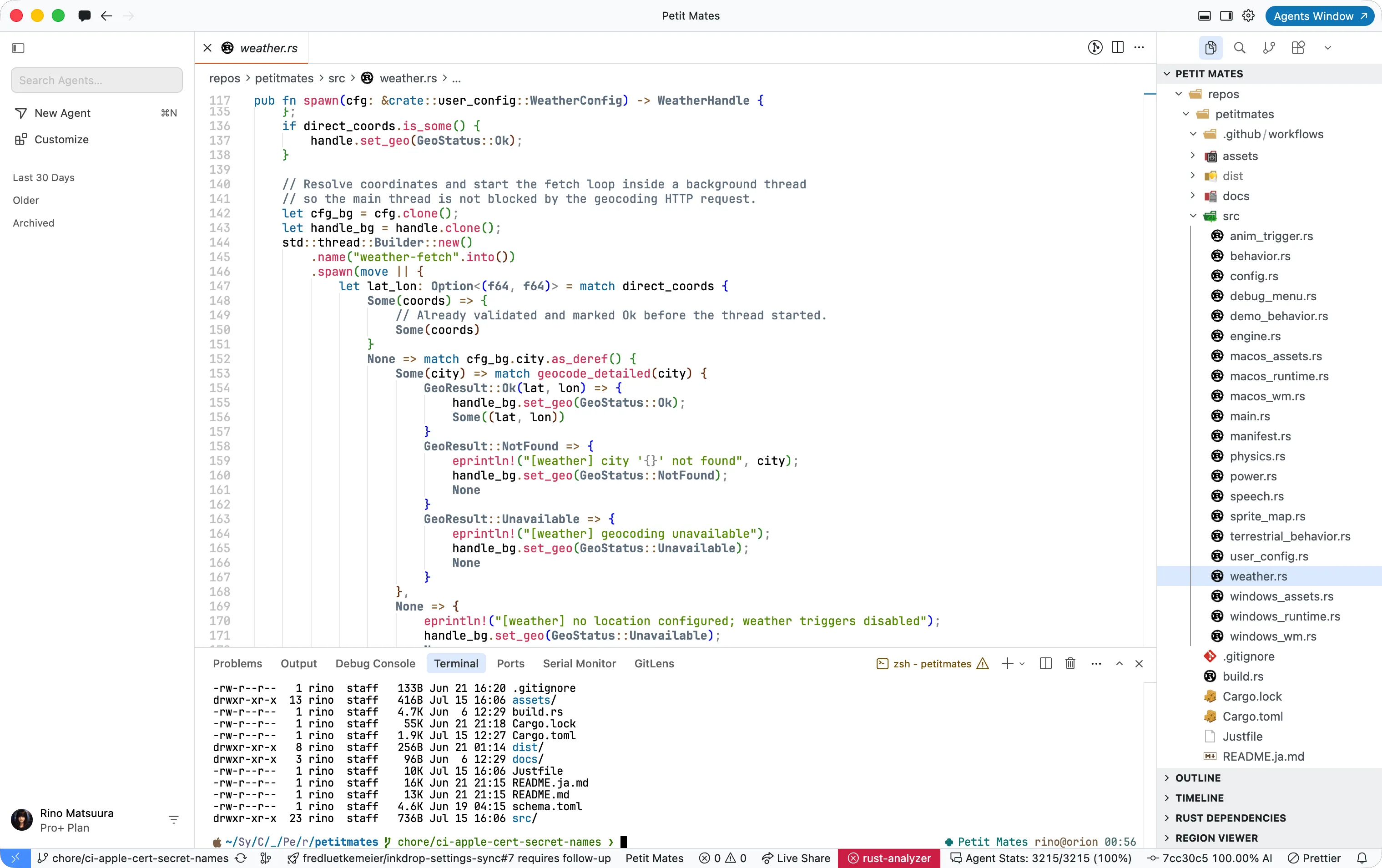
Task: Switch to the Debug Console tab
Action: coord(375,664)
